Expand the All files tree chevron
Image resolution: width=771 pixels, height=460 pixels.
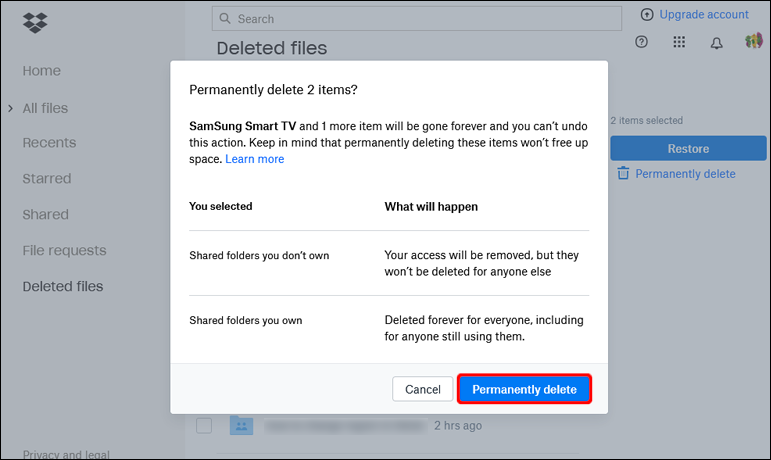(x=10, y=108)
